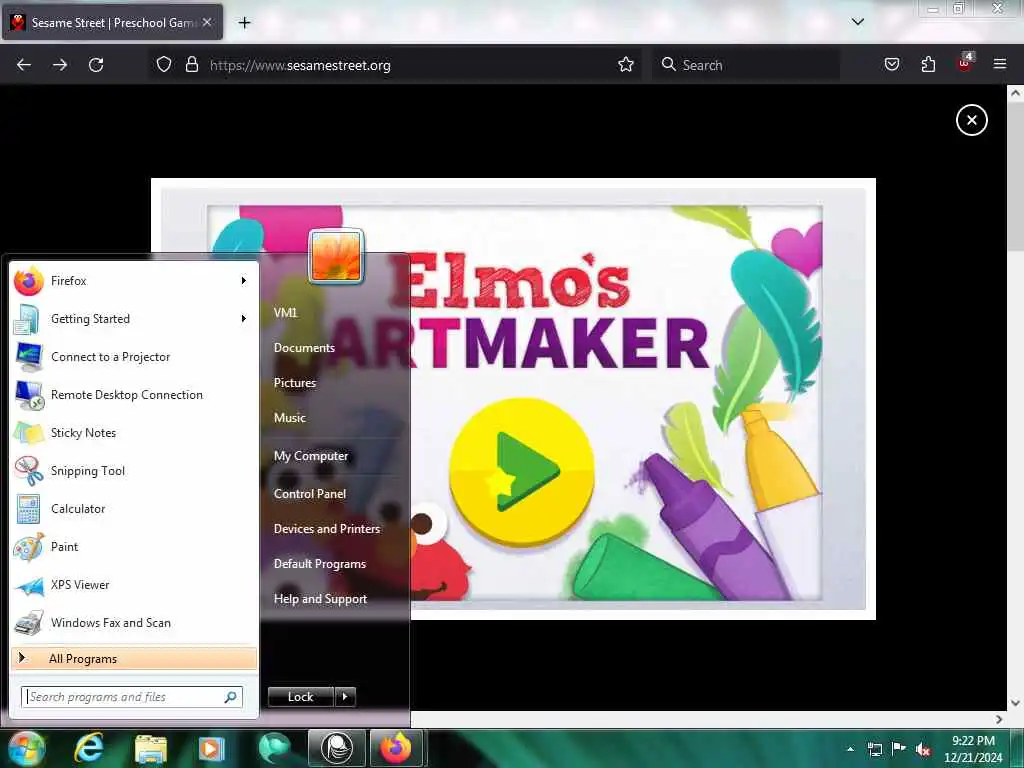Open Pictures in the Start menu

(x=295, y=383)
